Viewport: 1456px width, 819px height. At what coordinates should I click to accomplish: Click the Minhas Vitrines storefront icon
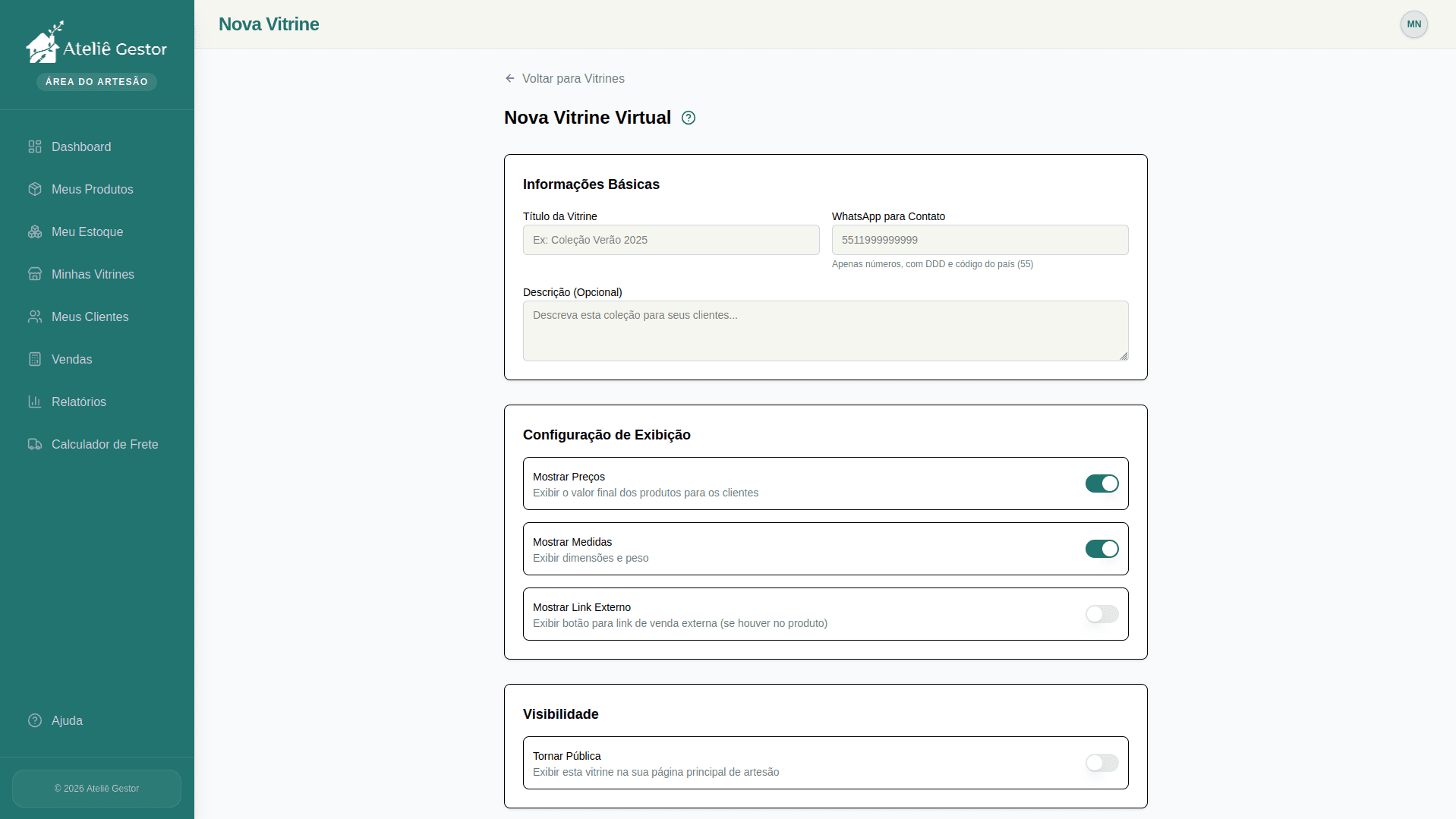point(35,274)
